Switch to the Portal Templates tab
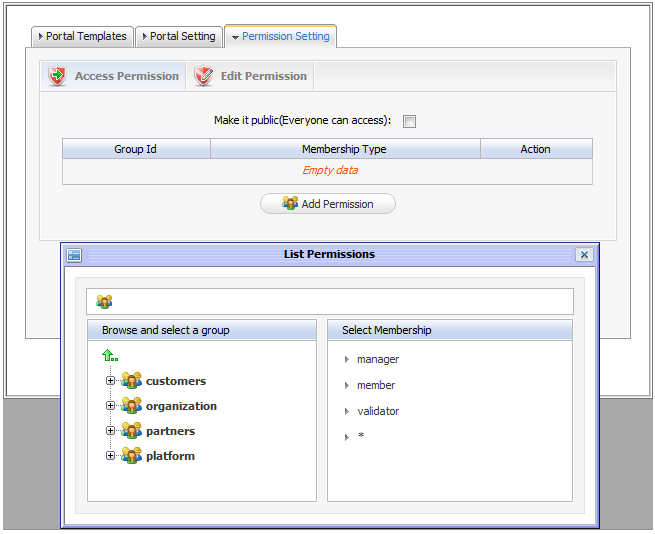Viewport: 655px width, 534px height. (x=82, y=36)
